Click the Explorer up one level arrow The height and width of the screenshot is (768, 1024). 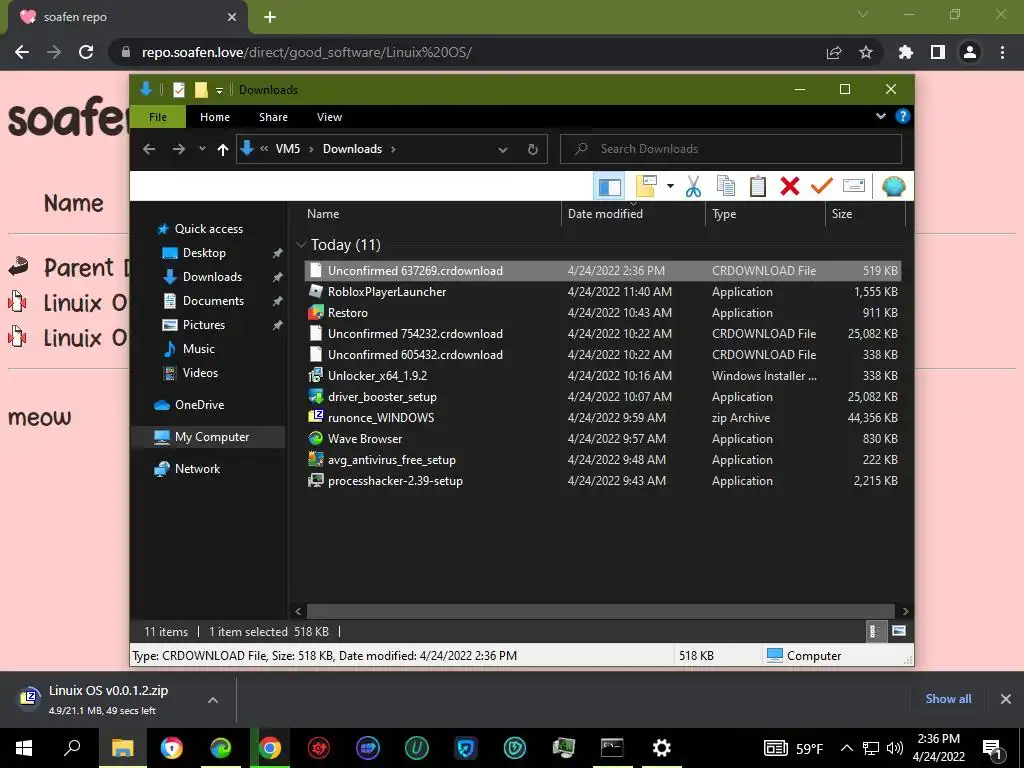pos(223,150)
